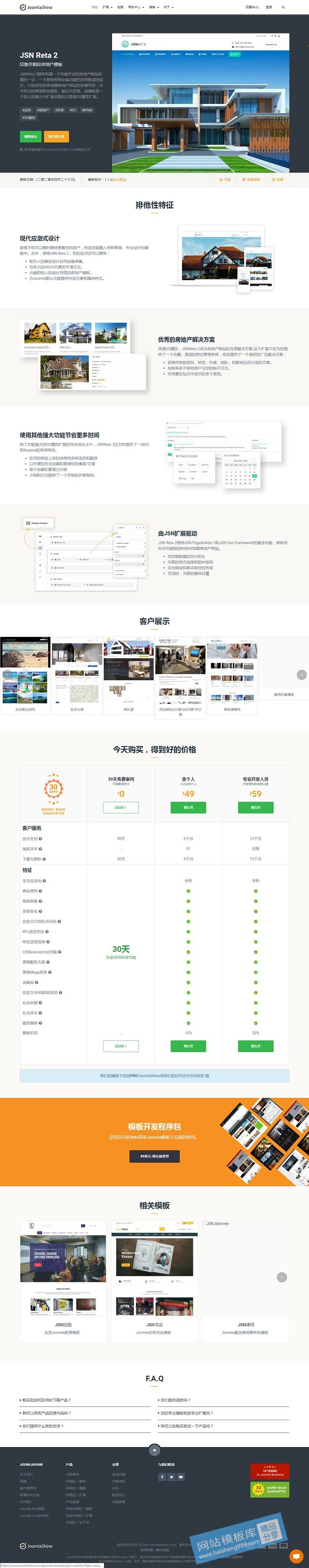Click the scroll-to-top arrow icon above footer
Viewport: 309px width, 1568px height.
tap(154, 1450)
